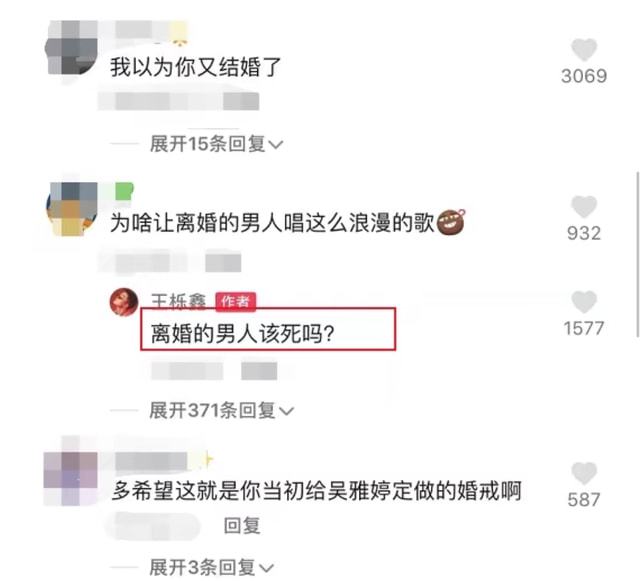640x581 pixels.
Task: Open the second commenter's avatar
Action: click(71, 209)
